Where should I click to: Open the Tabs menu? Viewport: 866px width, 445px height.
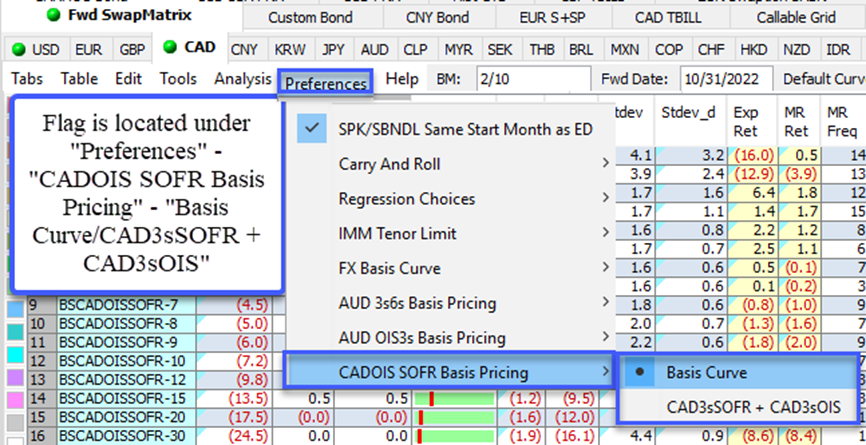click(27, 80)
